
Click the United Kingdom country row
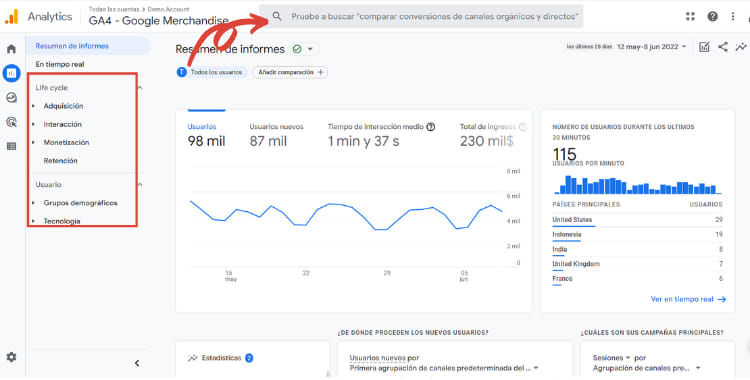637,264
